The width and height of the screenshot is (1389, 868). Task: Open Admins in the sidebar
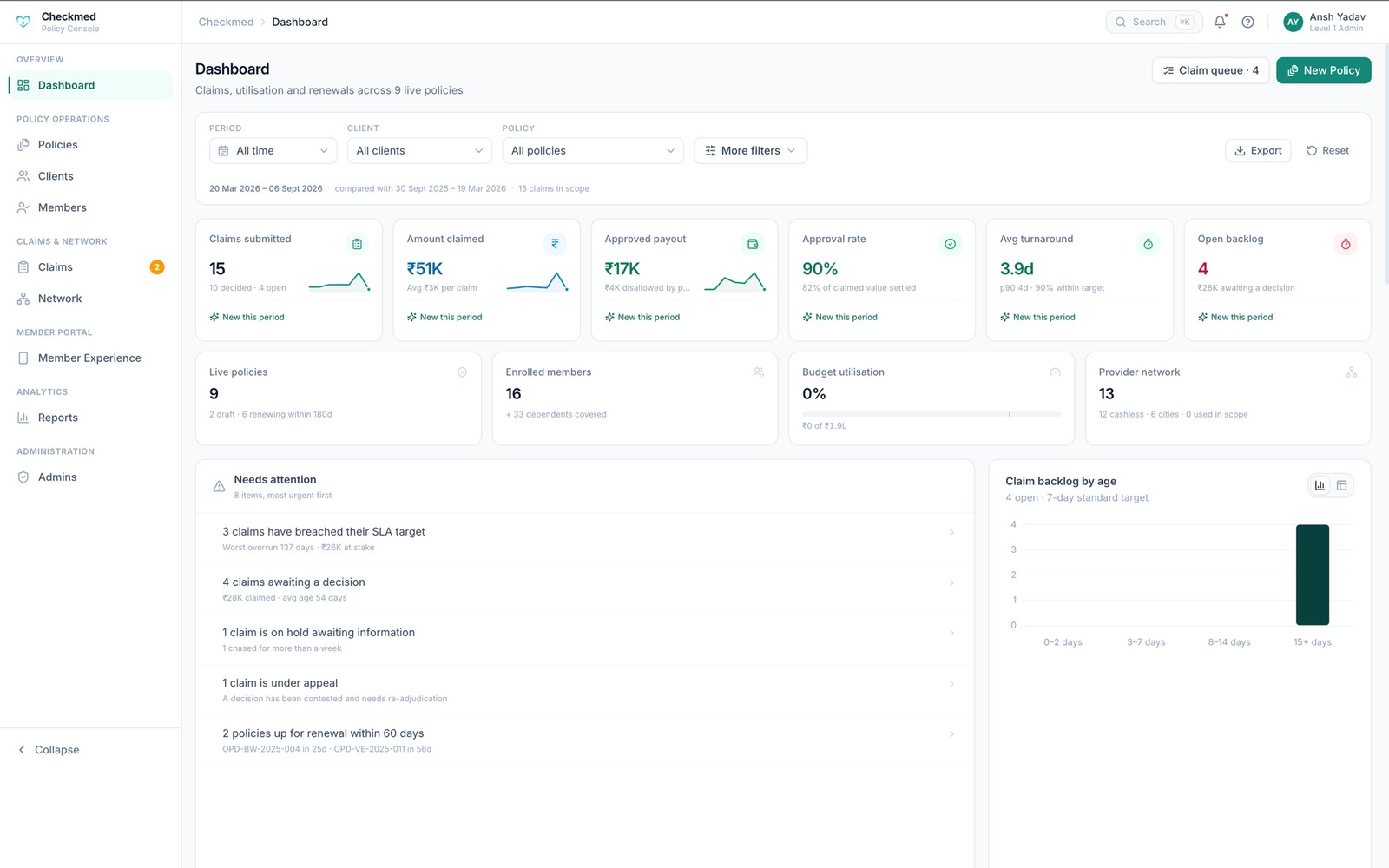[90, 477]
